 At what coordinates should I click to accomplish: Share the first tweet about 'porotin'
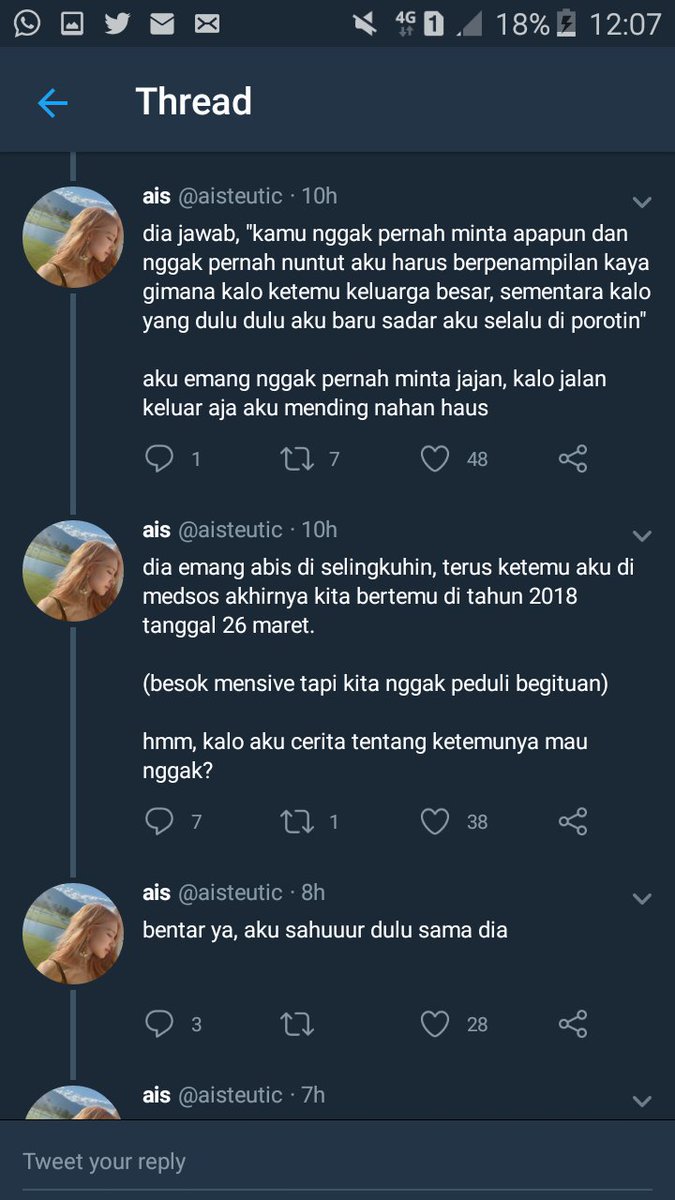pyautogui.click(x=572, y=459)
